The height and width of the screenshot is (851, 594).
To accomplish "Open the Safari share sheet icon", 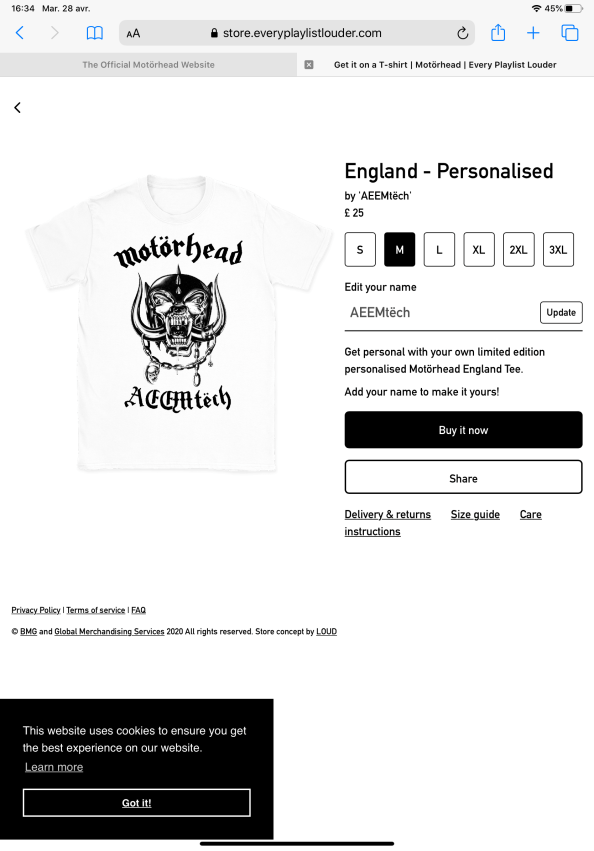I will (498, 33).
